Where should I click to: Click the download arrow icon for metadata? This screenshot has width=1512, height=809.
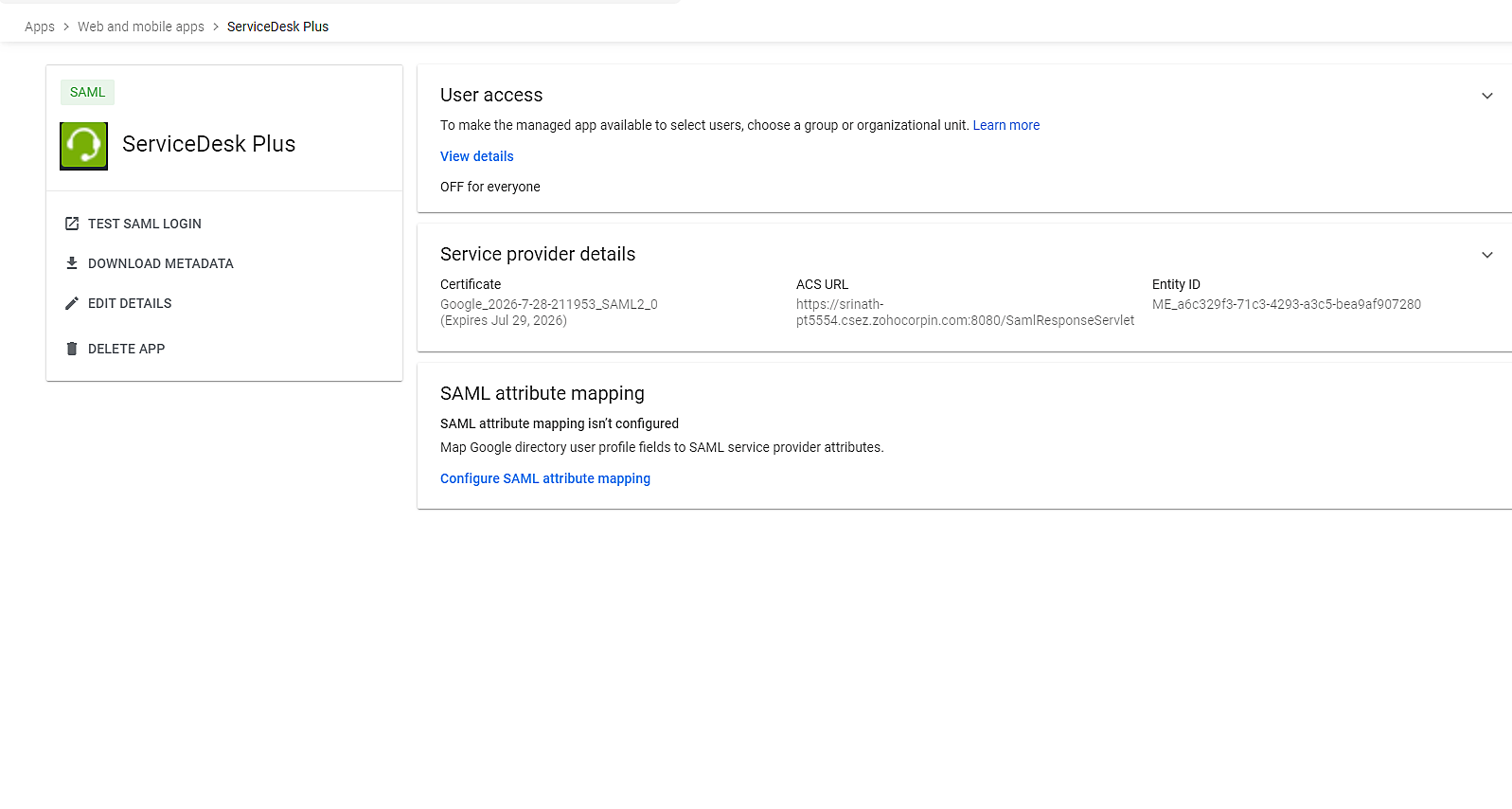pos(72,263)
